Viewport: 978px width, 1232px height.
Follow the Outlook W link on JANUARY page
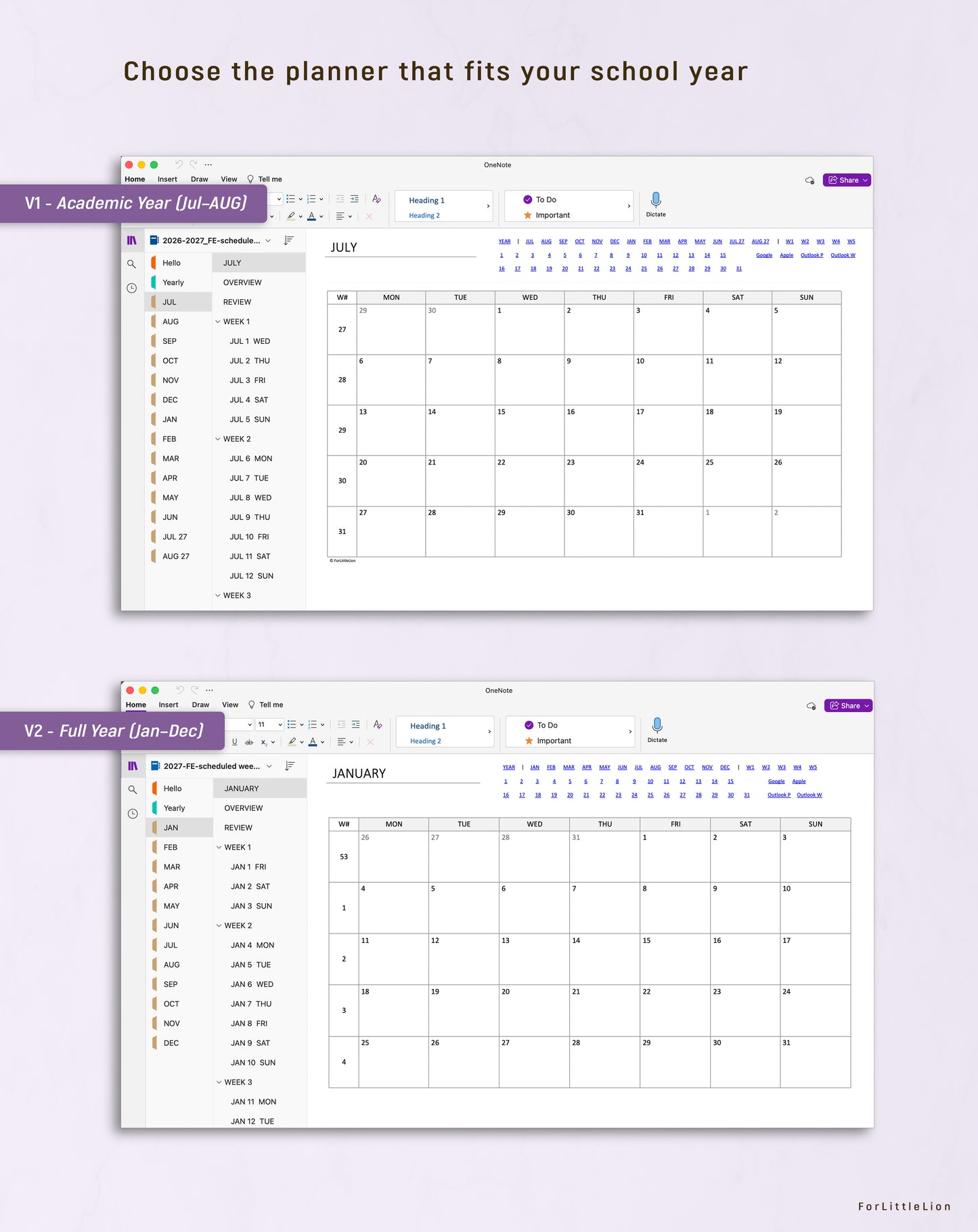809,795
